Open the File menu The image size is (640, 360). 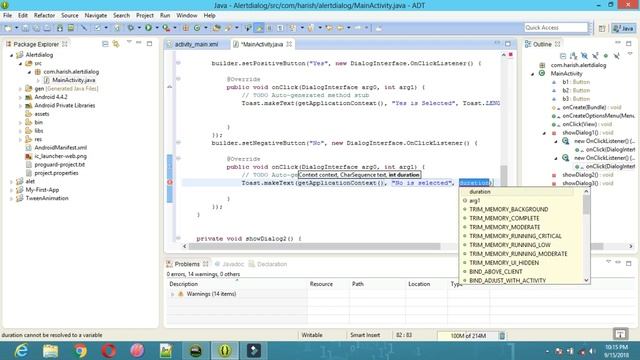[x=7, y=16]
